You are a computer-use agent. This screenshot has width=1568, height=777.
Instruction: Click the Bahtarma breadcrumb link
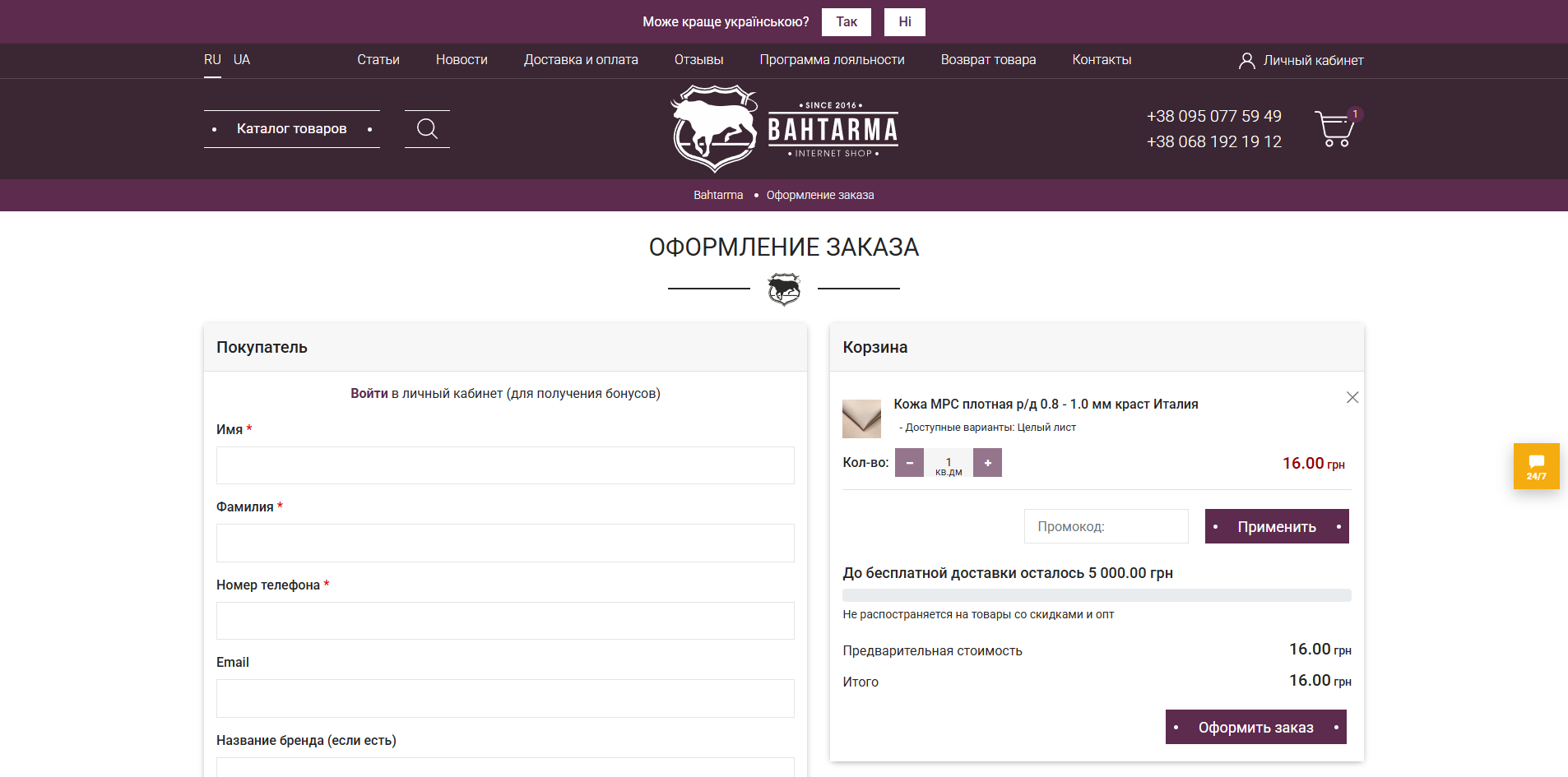point(718,195)
